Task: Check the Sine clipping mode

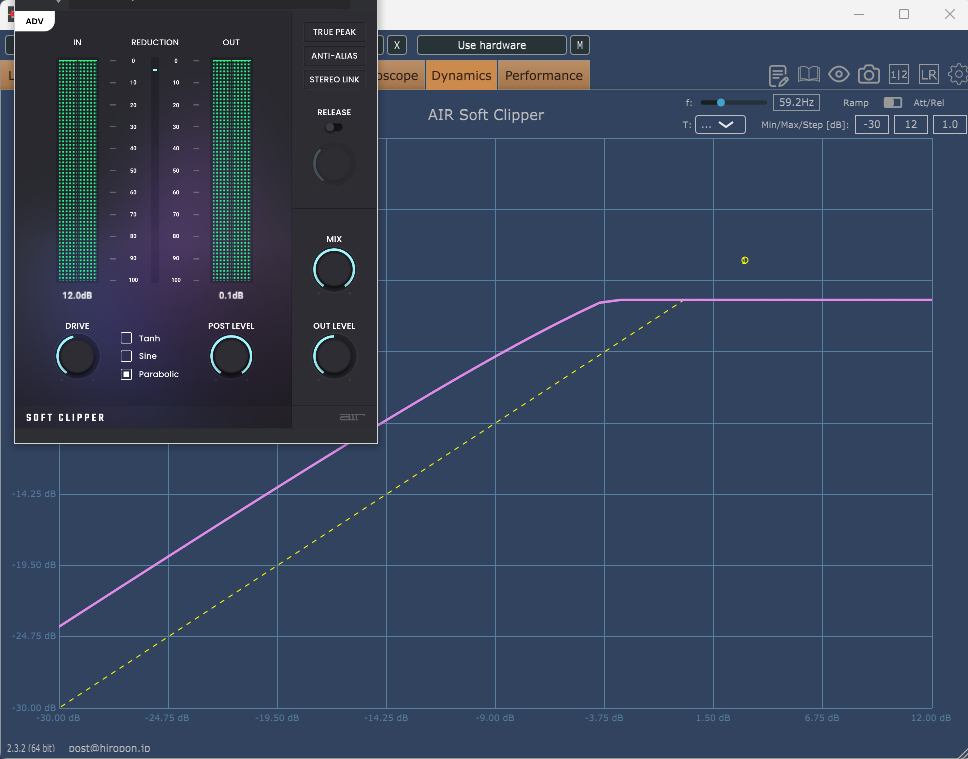Action: click(127, 356)
